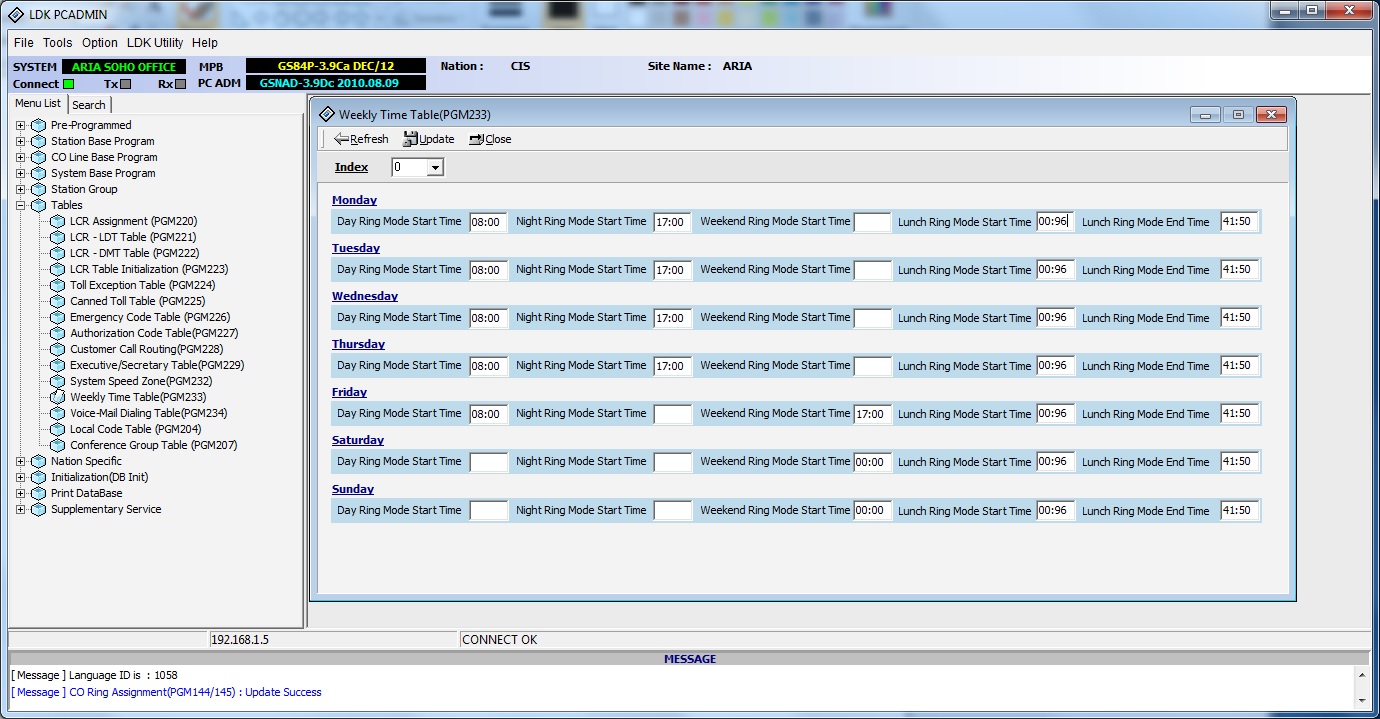Open the Index dropdown list
Viewport: 1380px width, 719px height.
tap(435, 168)
